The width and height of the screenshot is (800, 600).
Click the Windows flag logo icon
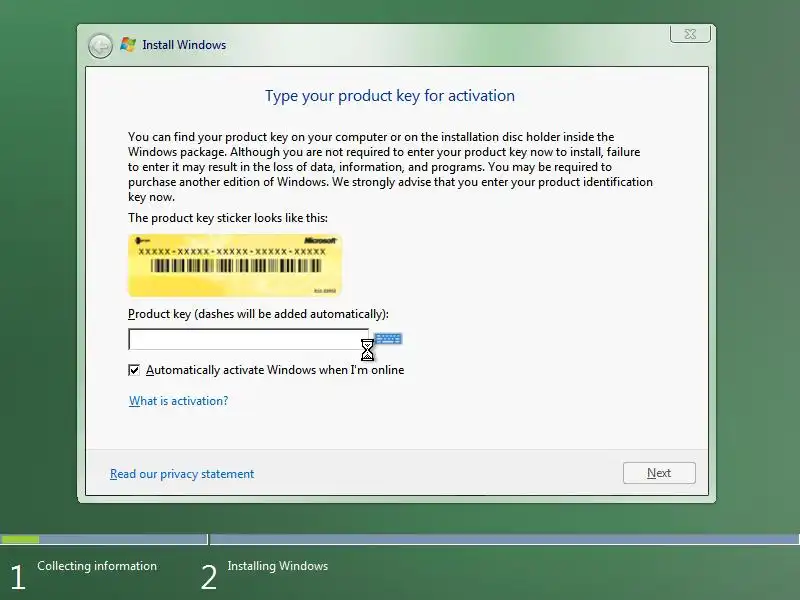pyautogui.click(x=128, y=45)
